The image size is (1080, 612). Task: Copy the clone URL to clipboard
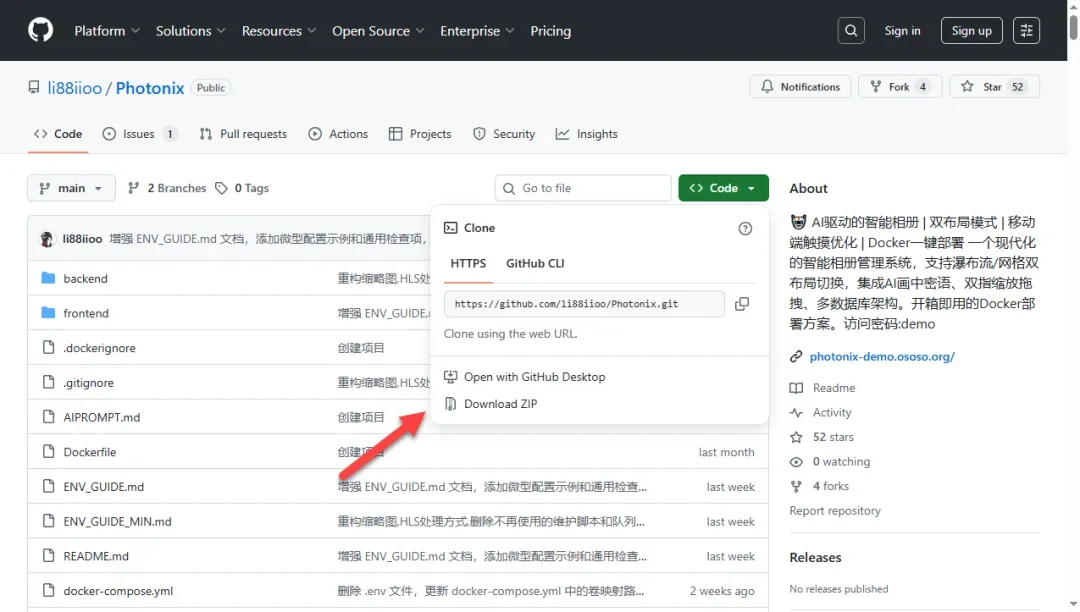[x=742, y=304]
